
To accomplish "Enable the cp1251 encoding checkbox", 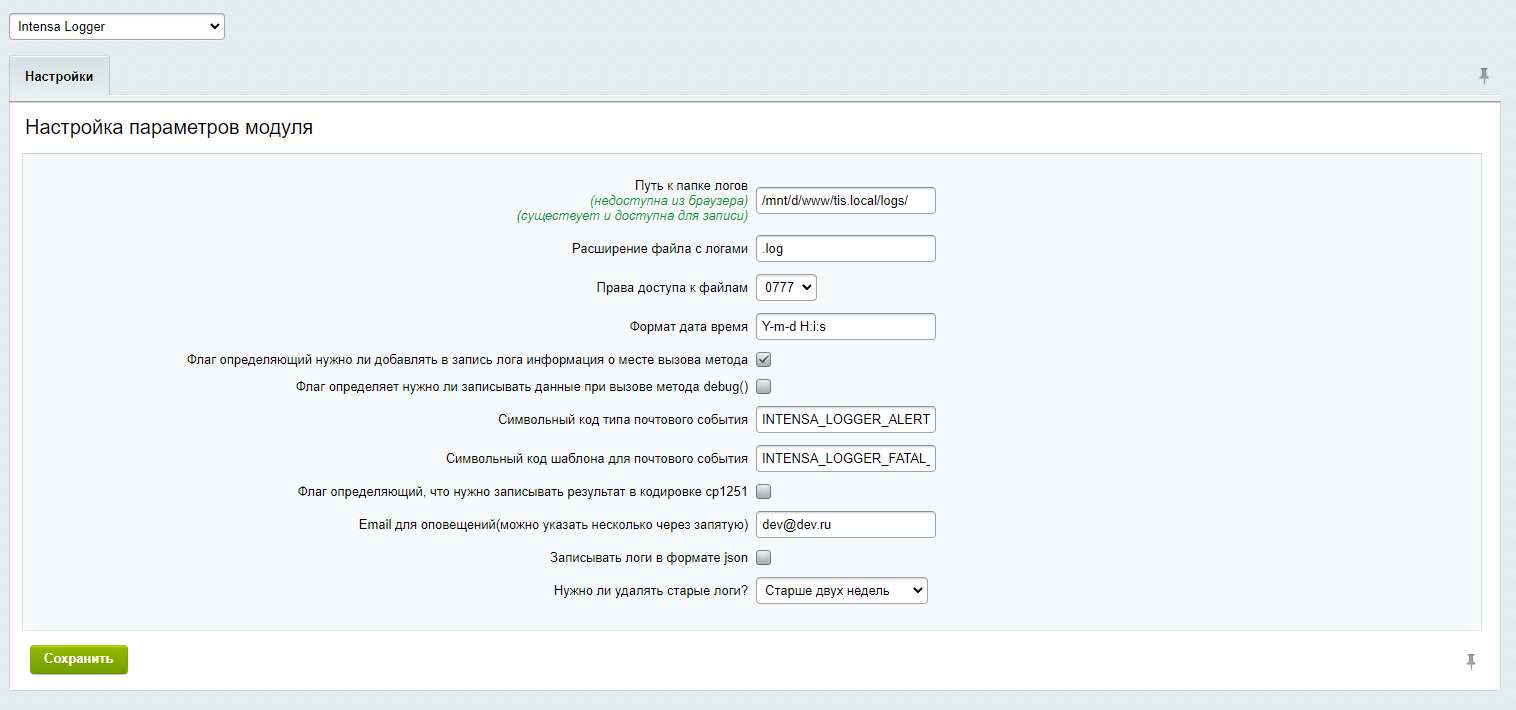I will 764,491.
